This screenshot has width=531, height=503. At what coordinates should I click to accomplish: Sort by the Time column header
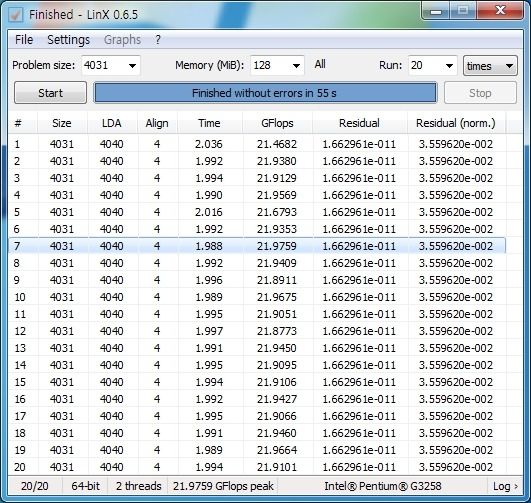pyautogui.click(x=209, y=123)
